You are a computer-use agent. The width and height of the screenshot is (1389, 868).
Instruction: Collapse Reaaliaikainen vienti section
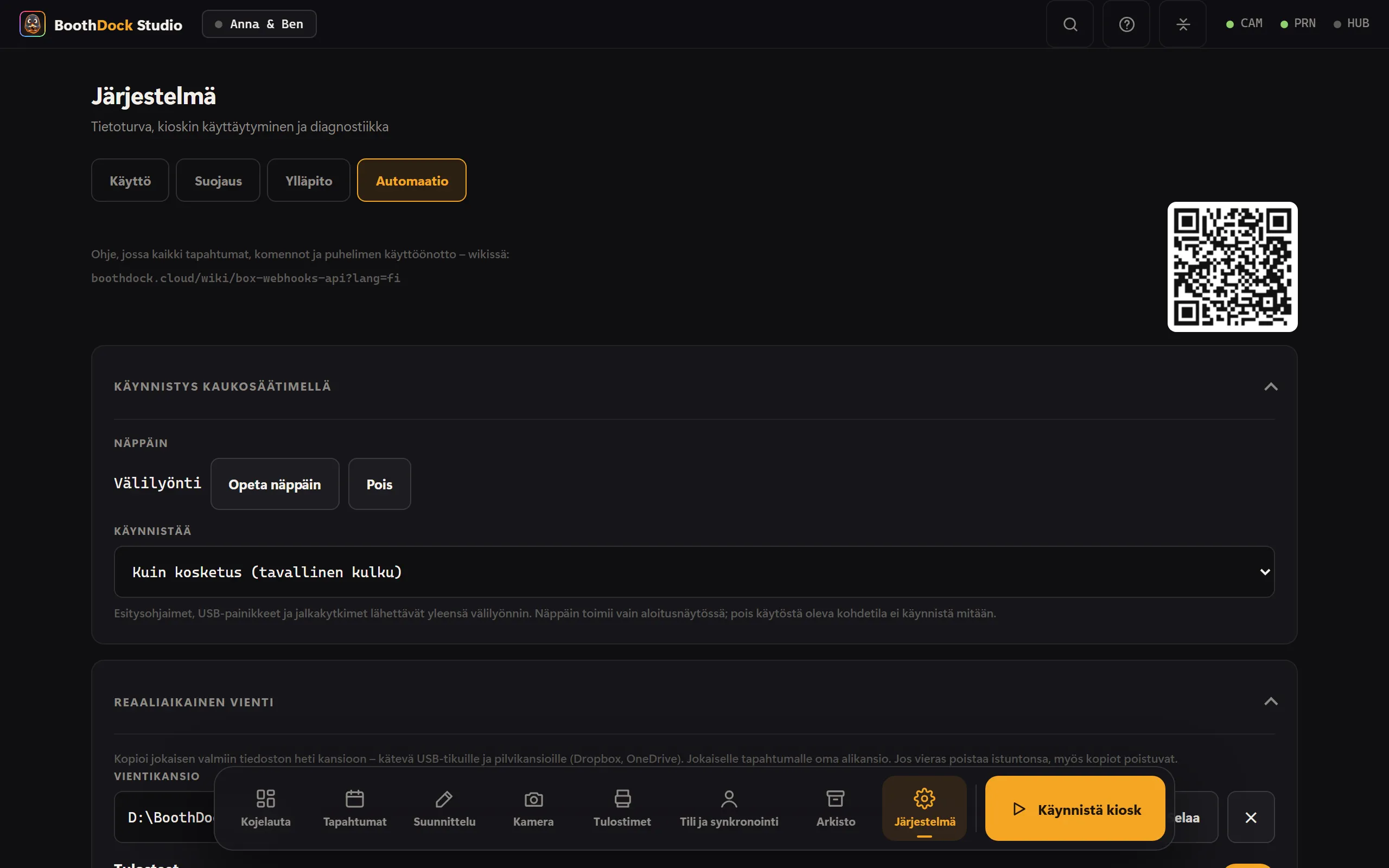click(1271, 701)
